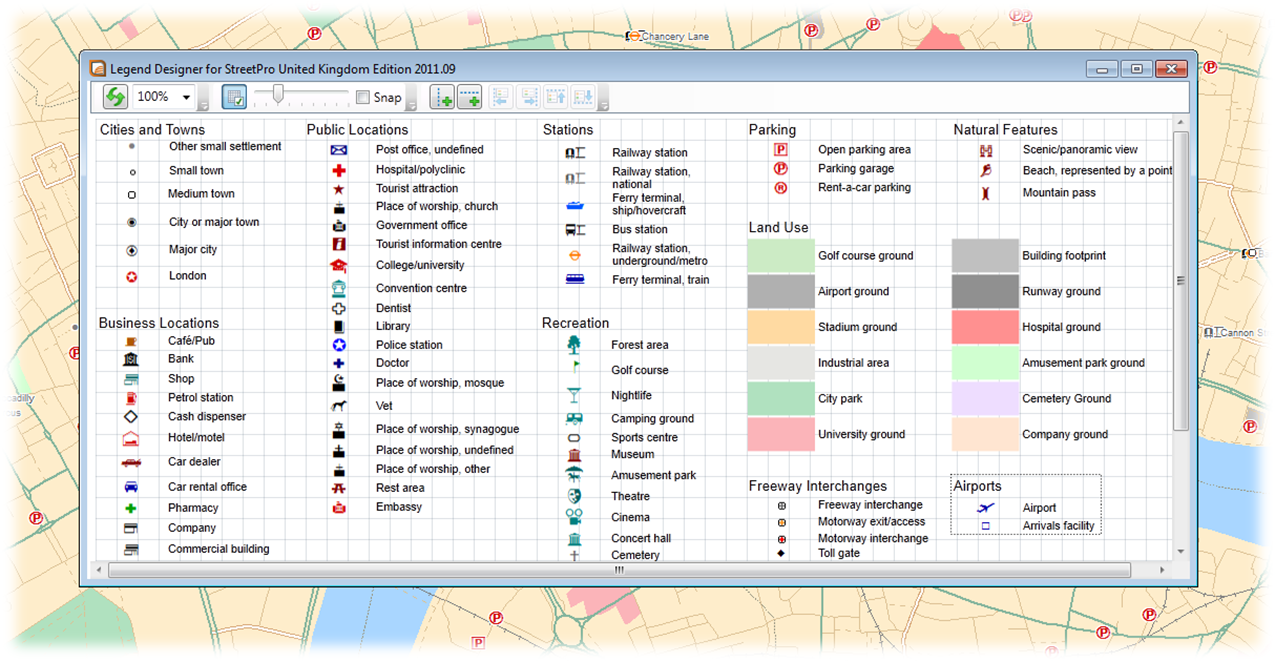The width and height of the screenshot is (1276, 663).
Task: Select the Nightlife cocktail glass symbol
Action: pos(574,396)
